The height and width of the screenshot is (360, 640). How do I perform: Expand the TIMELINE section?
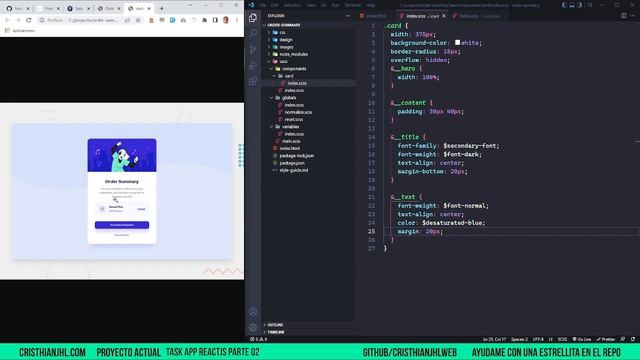[309, 332]
